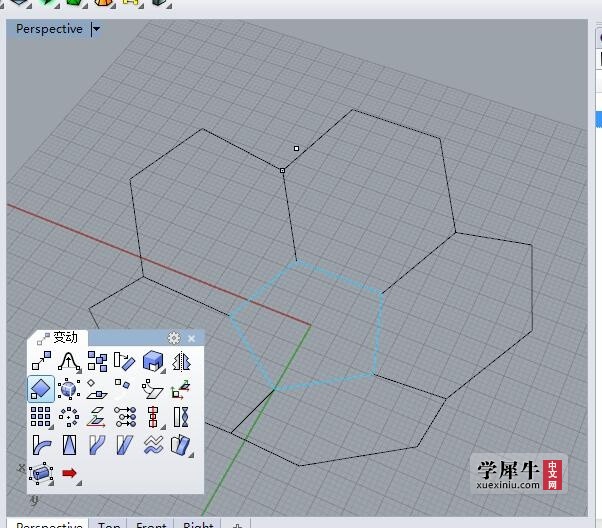Select the Flow along curve tool
This screenshot has height=528, width=602.
tap(97, 445)
